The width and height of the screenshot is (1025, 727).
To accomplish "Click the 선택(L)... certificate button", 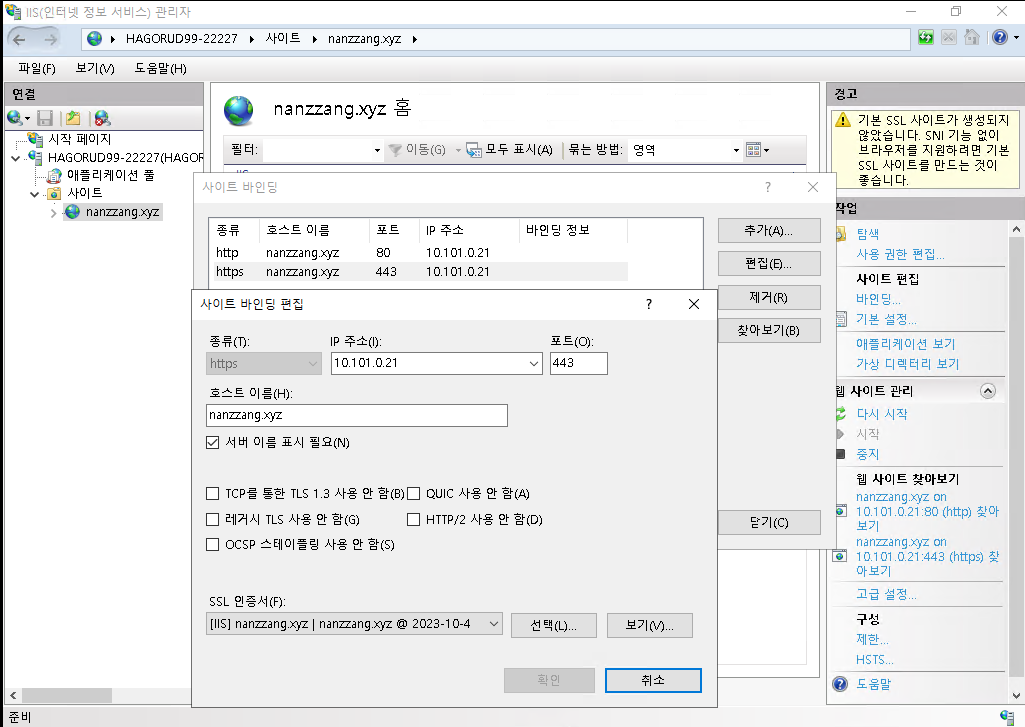I will pyautogui.click(x=554, y=625).
